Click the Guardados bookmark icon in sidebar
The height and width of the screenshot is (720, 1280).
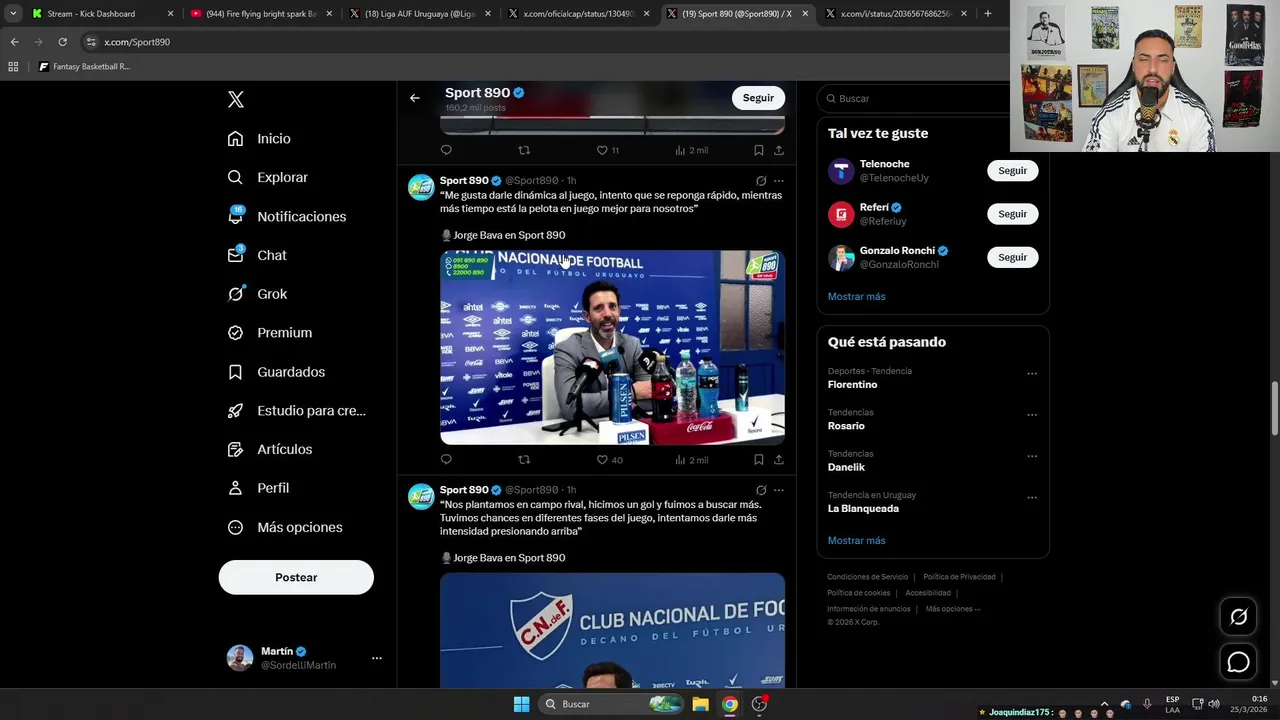[235, 372]
